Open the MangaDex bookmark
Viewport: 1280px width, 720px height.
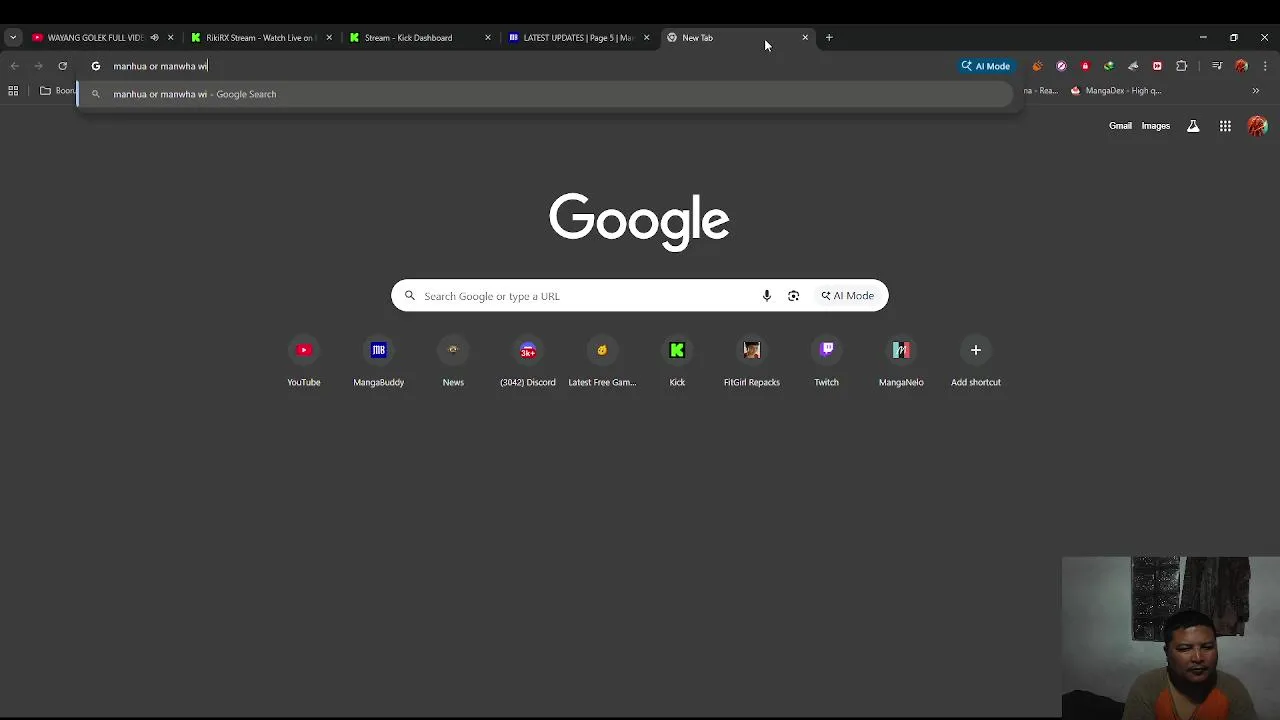1116,91
